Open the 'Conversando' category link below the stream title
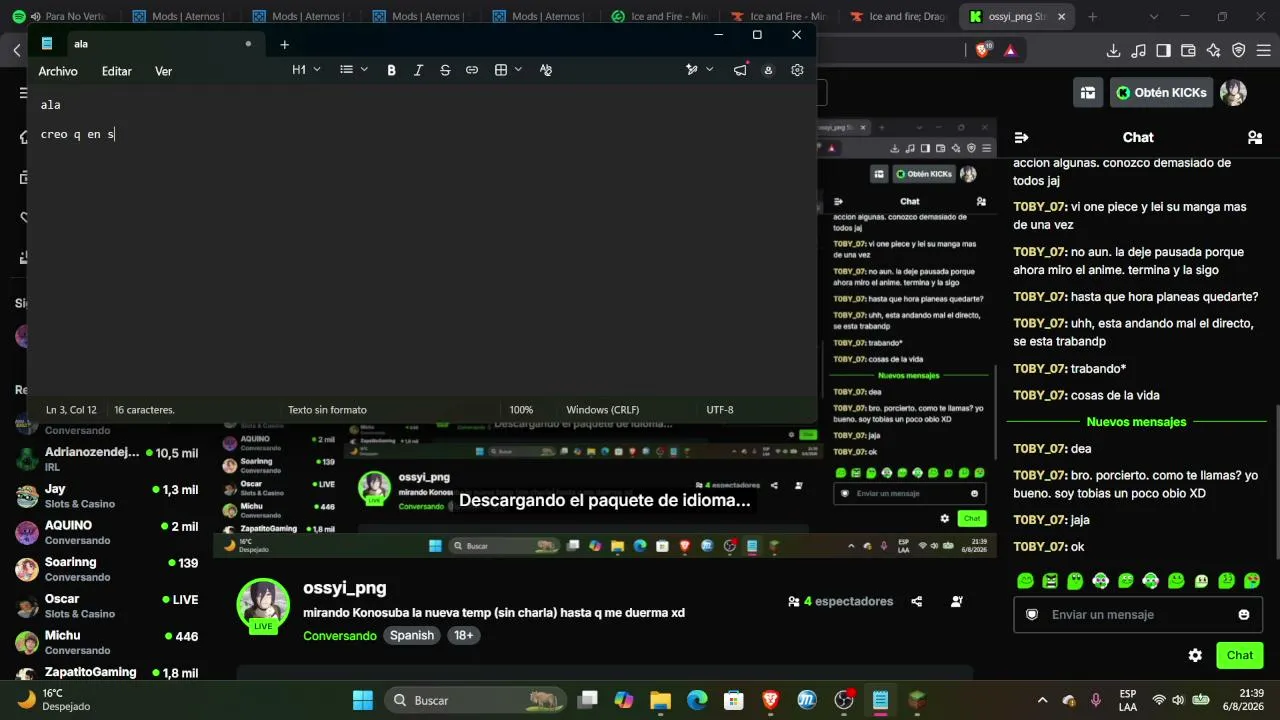The width and height of the screenshot is (1280, 720). click(340, 636)
